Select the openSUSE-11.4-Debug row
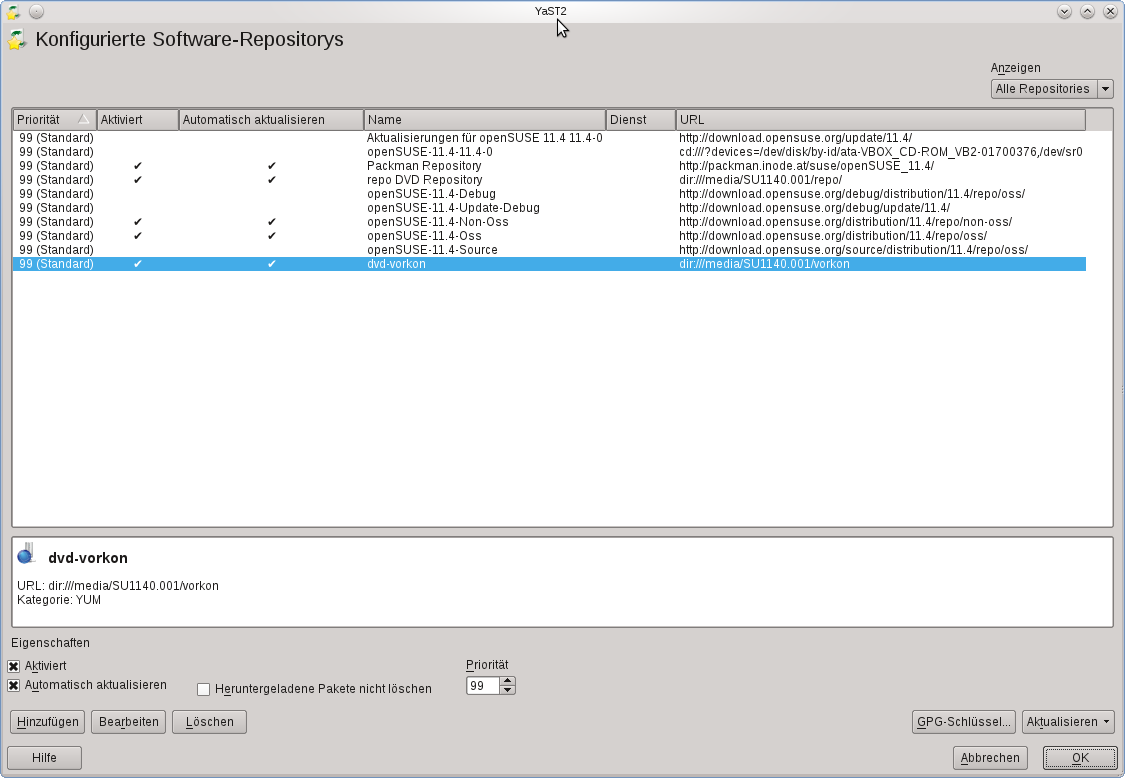 [x=549, y=194]
